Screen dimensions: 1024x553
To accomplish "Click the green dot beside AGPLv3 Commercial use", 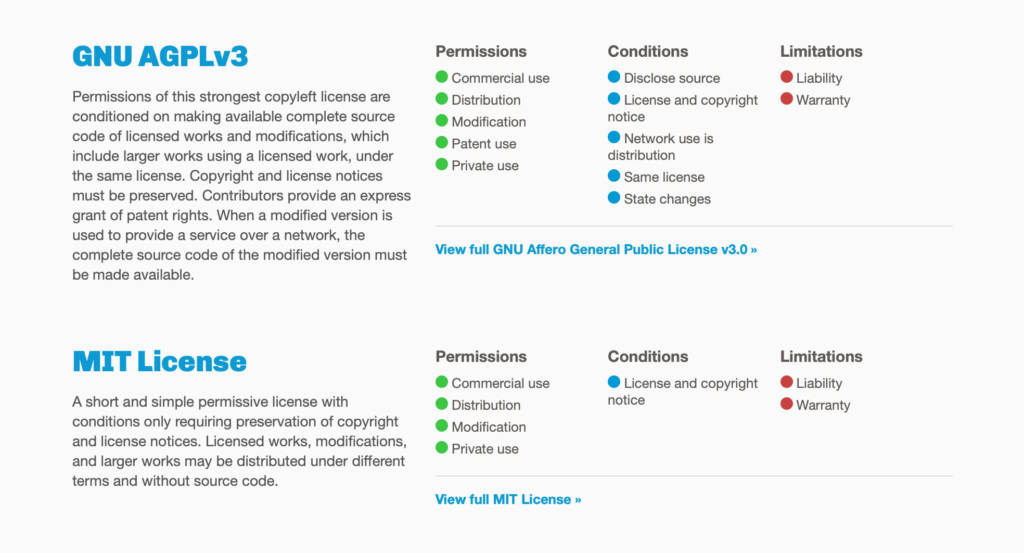I will (x=441, y=77).
